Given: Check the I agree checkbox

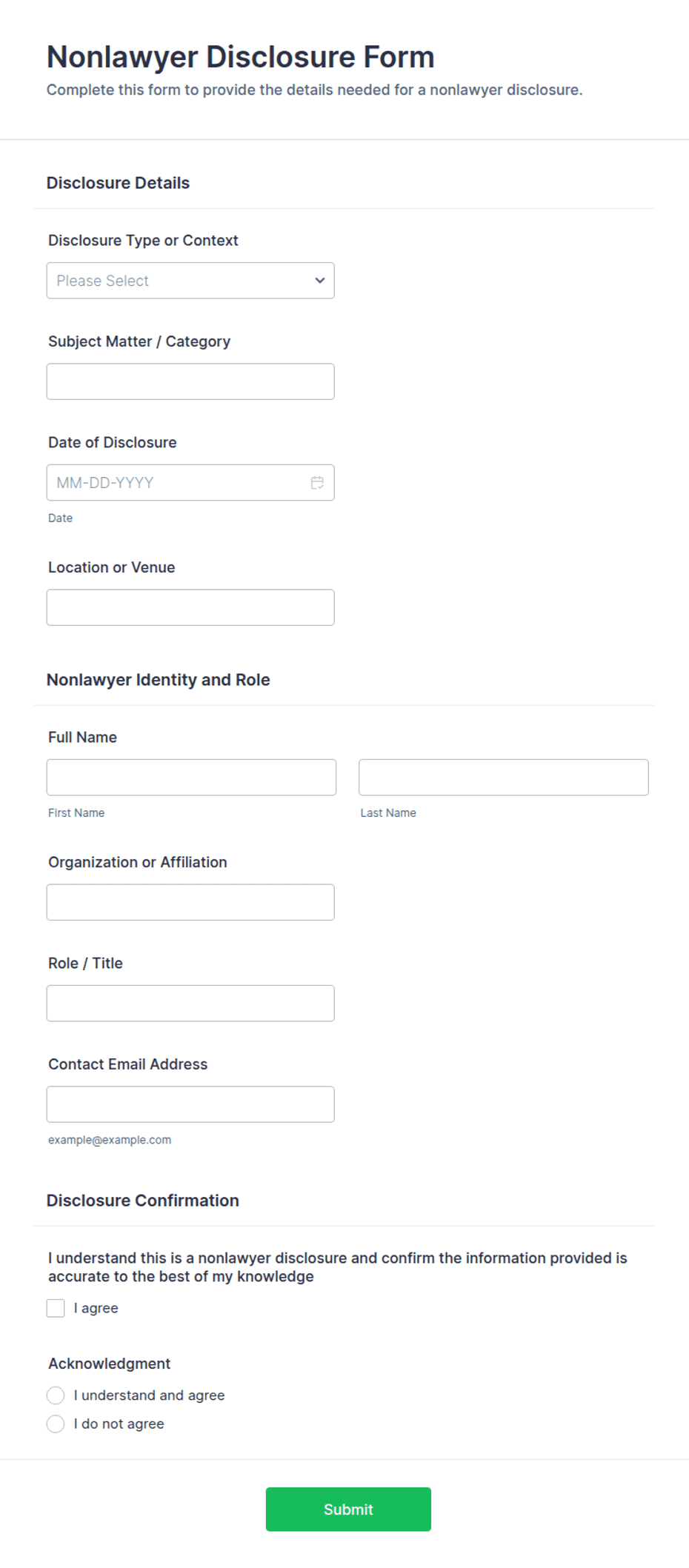Looking at the screenshot, I should coord(56,1308).
